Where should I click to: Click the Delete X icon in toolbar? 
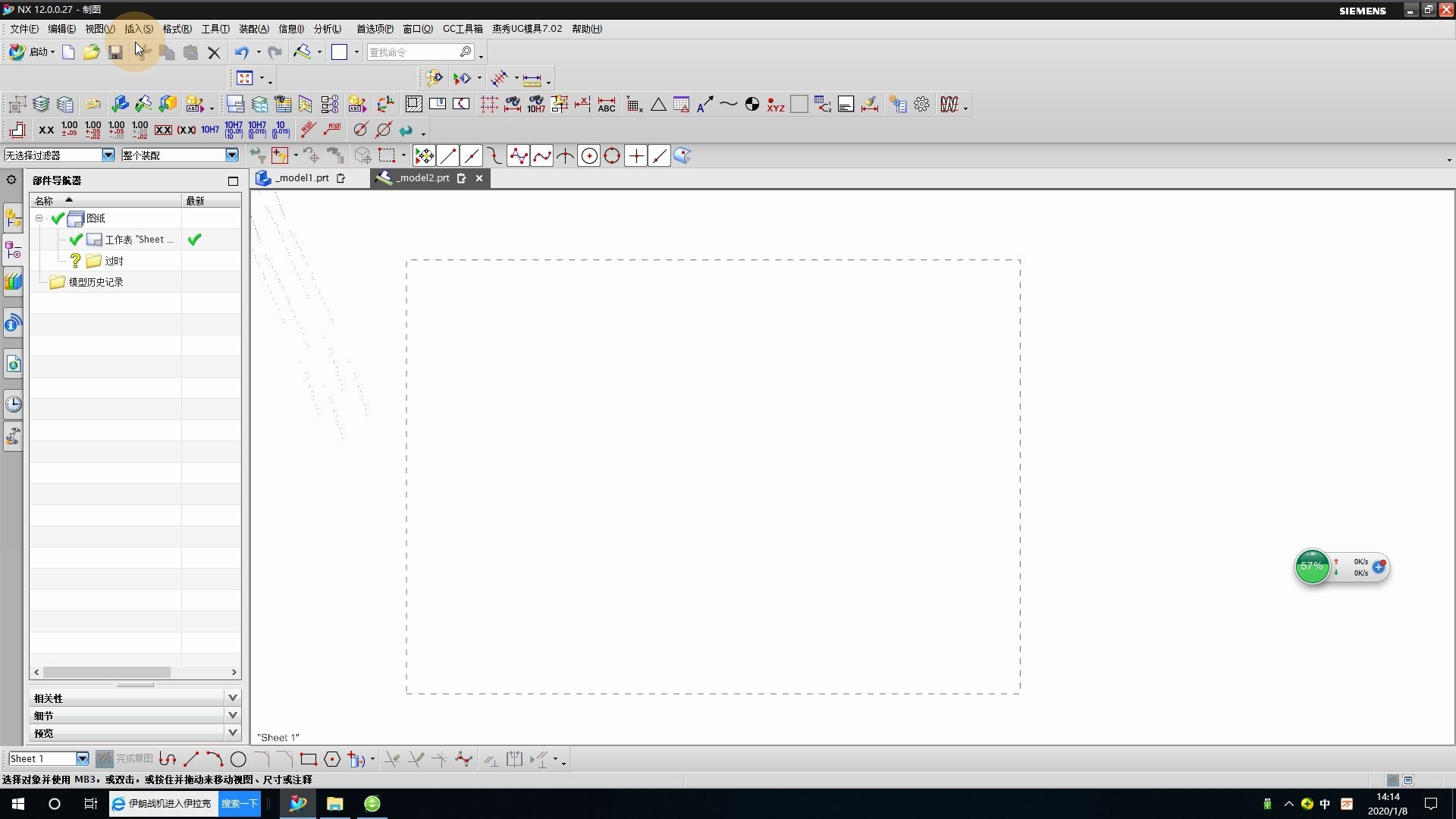pos(214,52)
